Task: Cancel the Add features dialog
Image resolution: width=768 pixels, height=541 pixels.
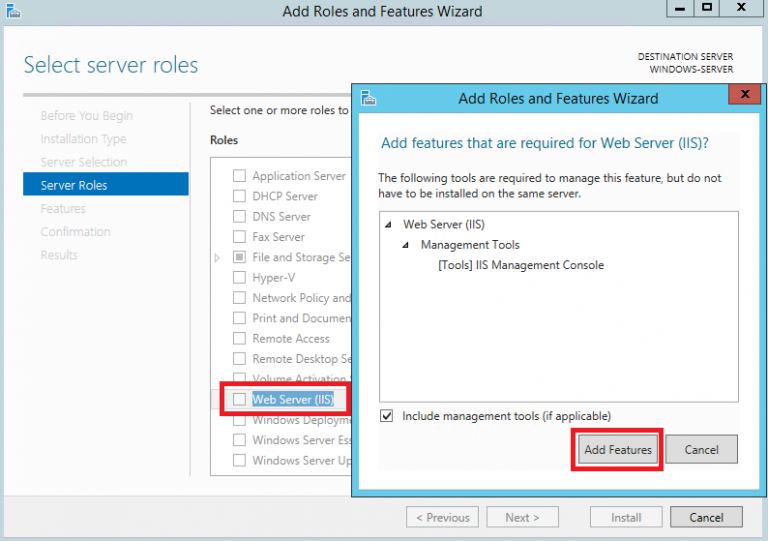Action: click(701, 450)
